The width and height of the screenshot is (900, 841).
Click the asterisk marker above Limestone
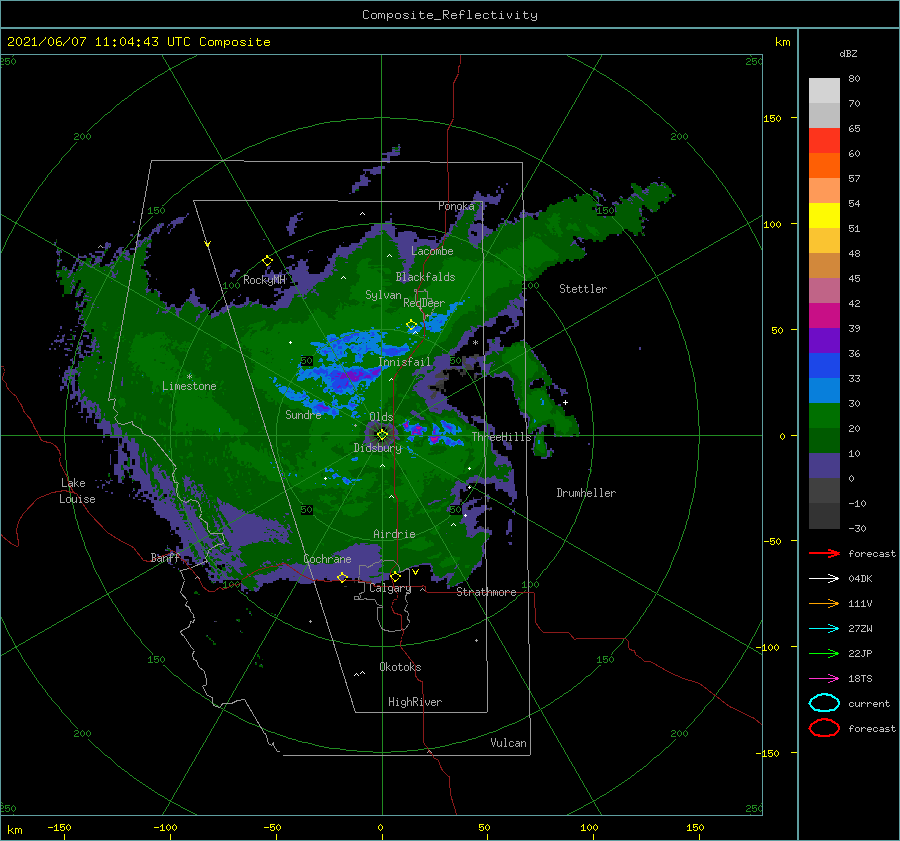189,377
